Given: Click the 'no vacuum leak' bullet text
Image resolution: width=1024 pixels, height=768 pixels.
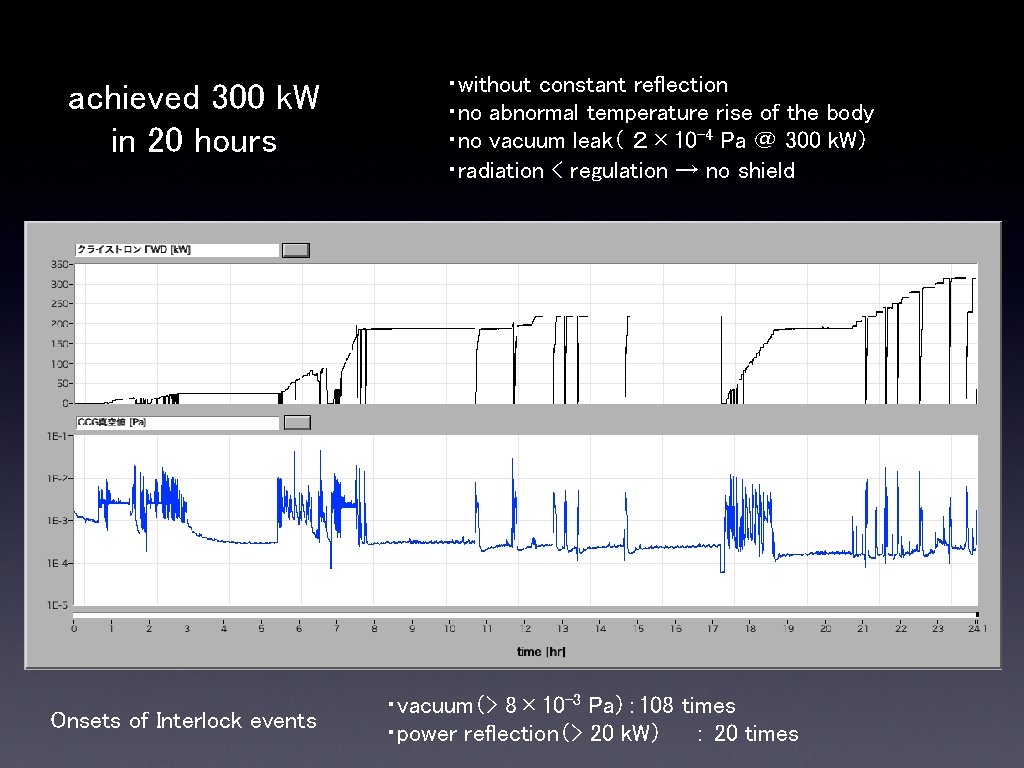Looking at the screenshot, I should 658,140.
